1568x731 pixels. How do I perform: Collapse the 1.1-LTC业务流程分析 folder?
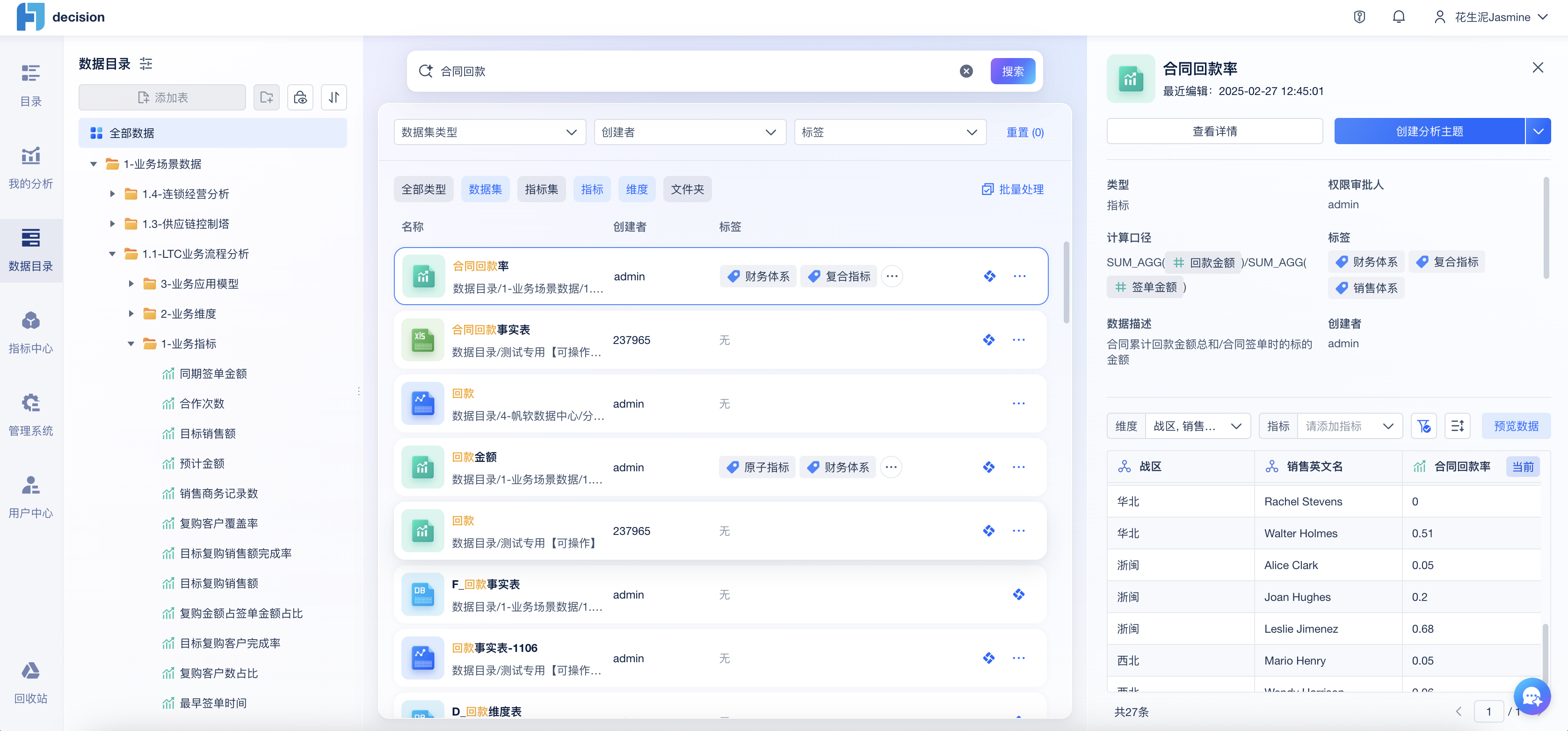click(113, 254)
